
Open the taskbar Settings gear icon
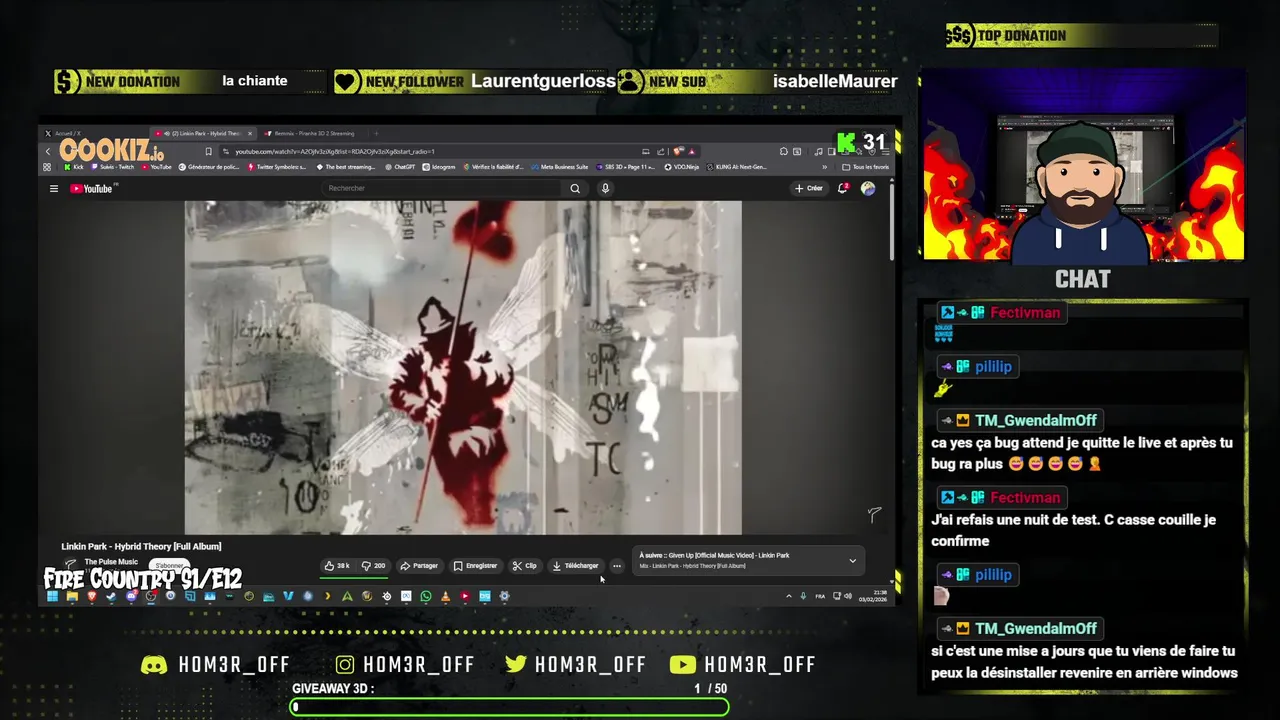[x=504, y=596]
